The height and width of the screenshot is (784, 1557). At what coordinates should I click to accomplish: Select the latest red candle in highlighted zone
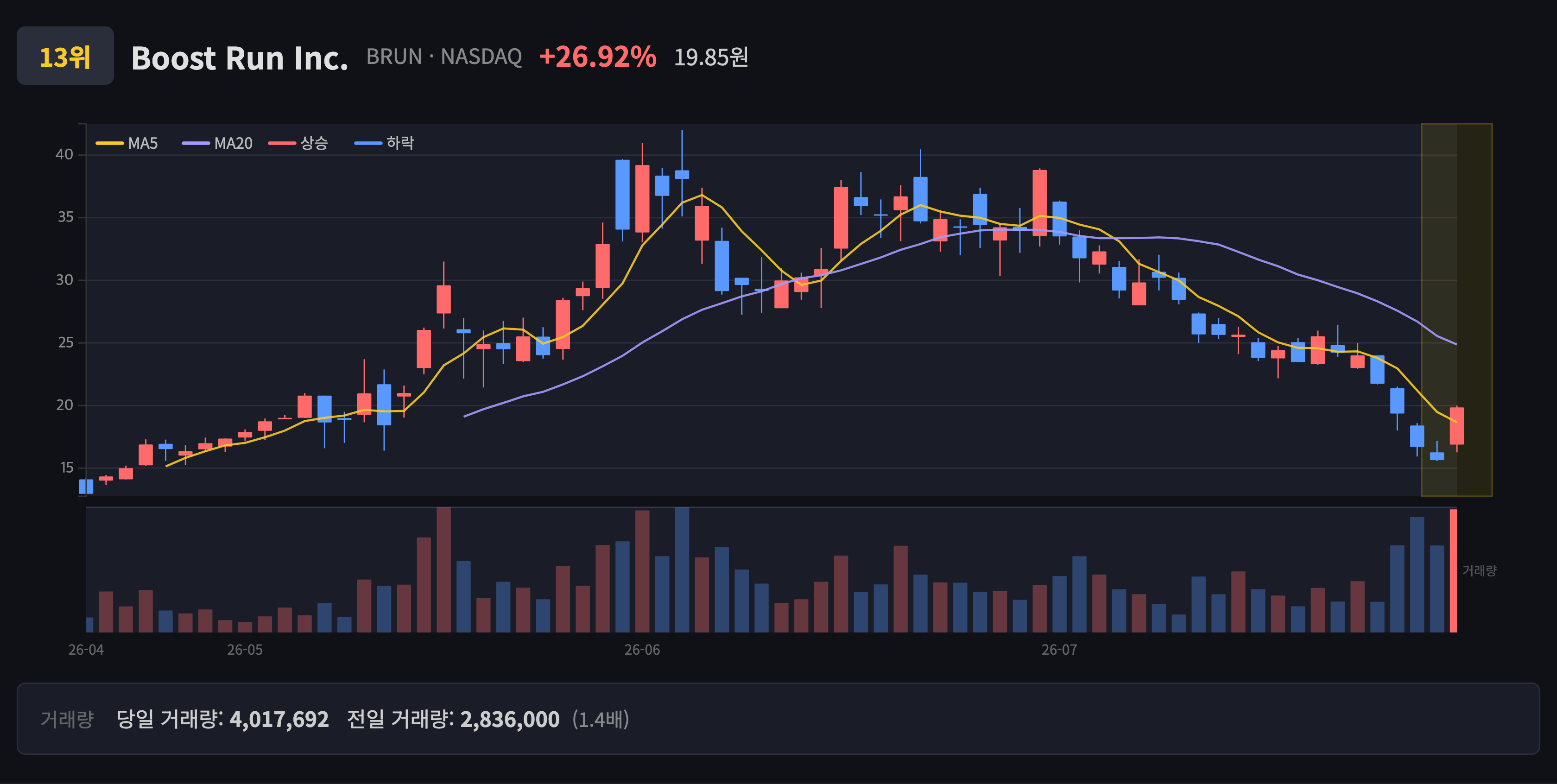(1456, 426)
